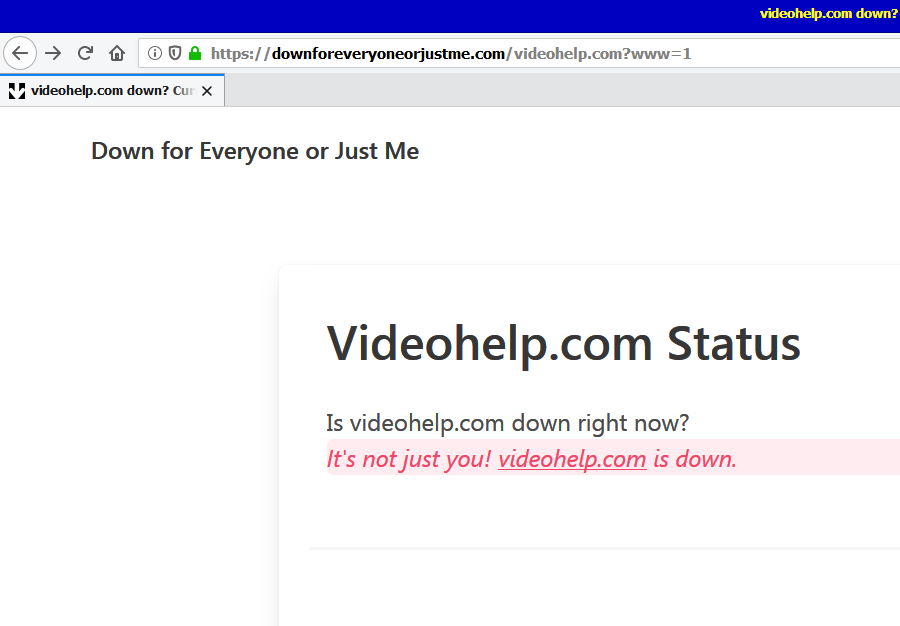Follow the videohelp.com link in the status message
This screenshot has height=626, width=900.
[x=572, y=459]
